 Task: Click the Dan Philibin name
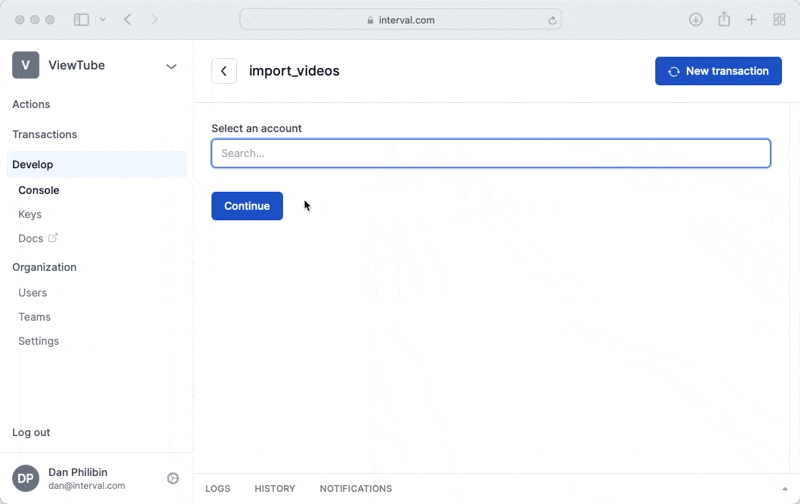point(78,472)
